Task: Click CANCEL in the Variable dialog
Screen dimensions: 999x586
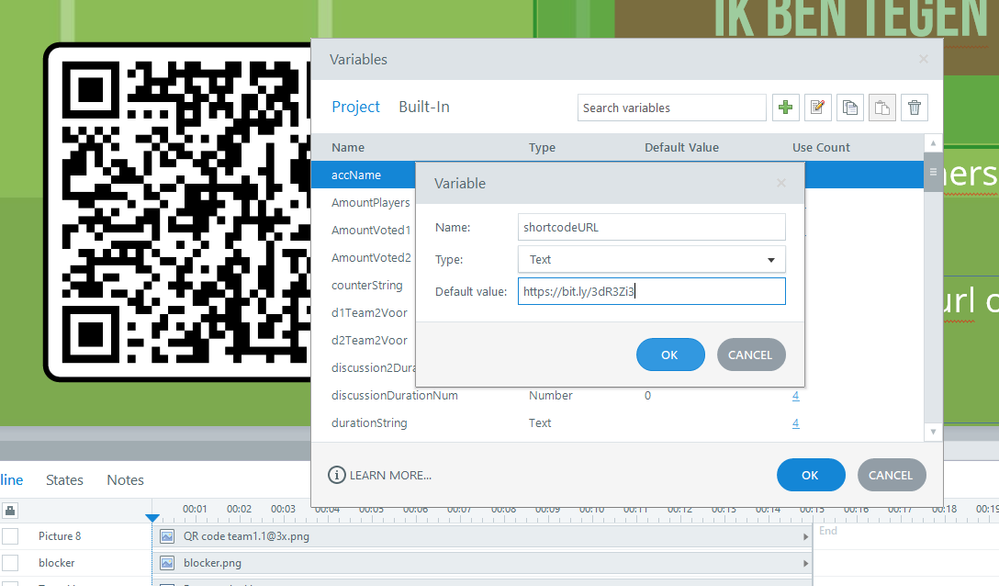Action: click(751, 355)
